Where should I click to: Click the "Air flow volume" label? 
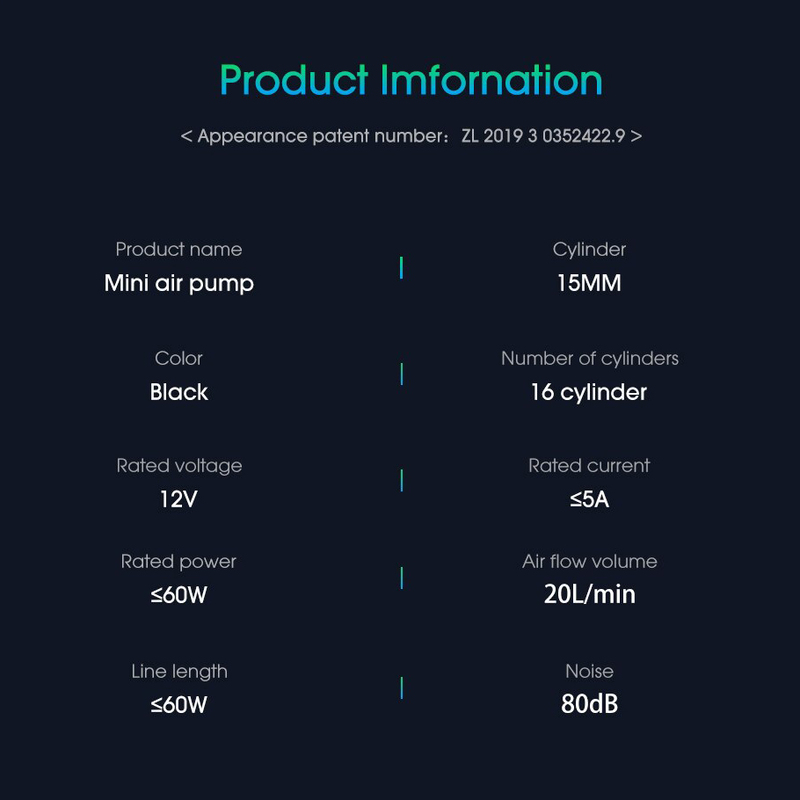(589, 562)
